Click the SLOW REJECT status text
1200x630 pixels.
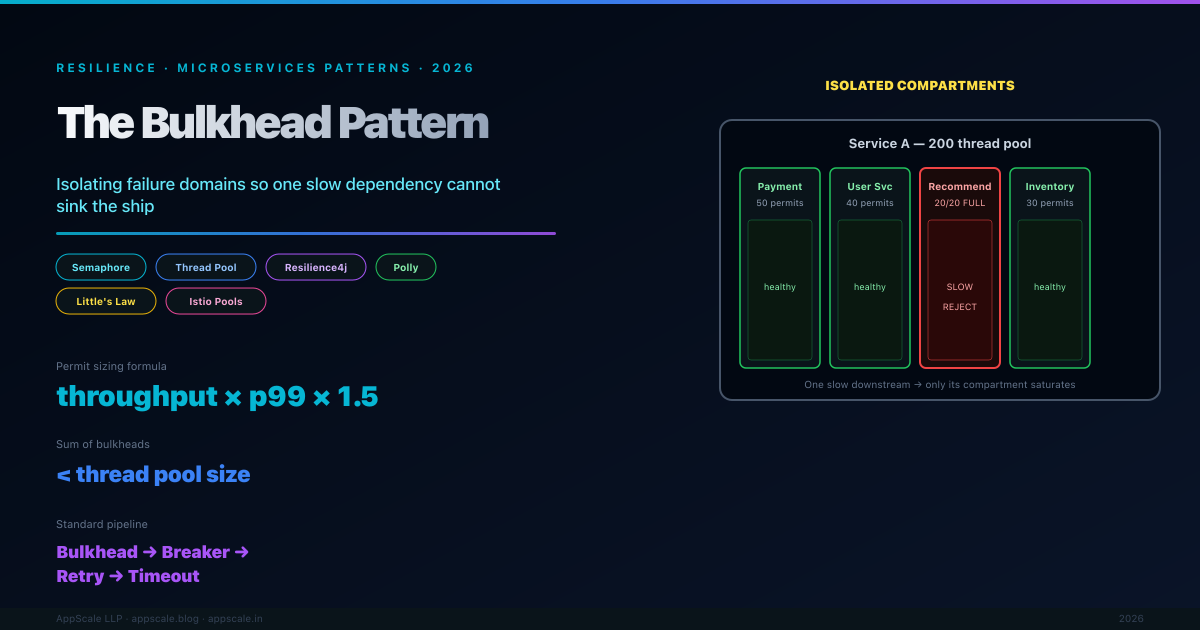pyautogui.click(x=960, y=297)
